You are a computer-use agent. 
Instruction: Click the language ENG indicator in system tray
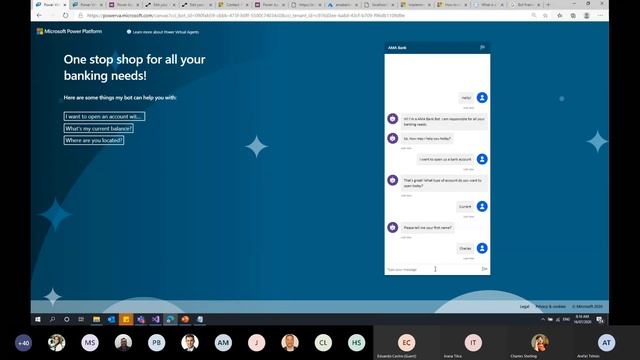[x=566, y=319]
